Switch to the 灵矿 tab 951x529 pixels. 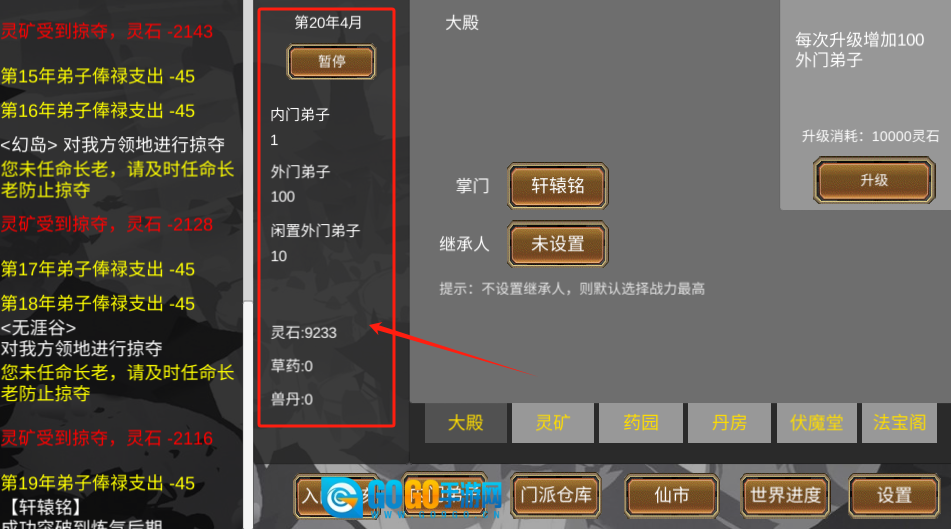coord(553,422)
